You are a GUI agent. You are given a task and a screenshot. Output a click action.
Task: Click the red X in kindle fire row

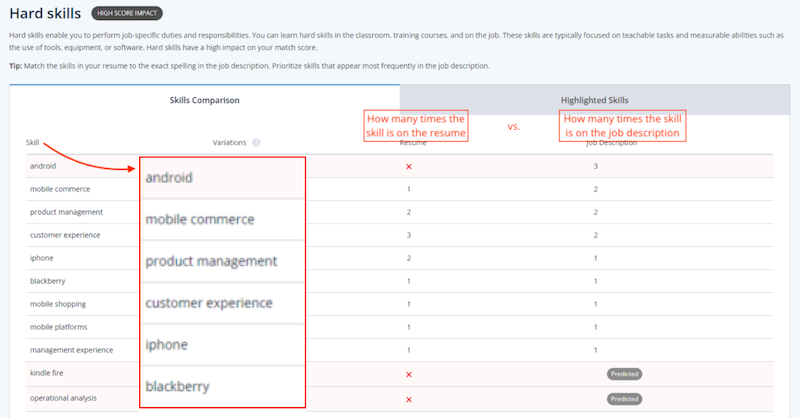(x=409, y=374)
